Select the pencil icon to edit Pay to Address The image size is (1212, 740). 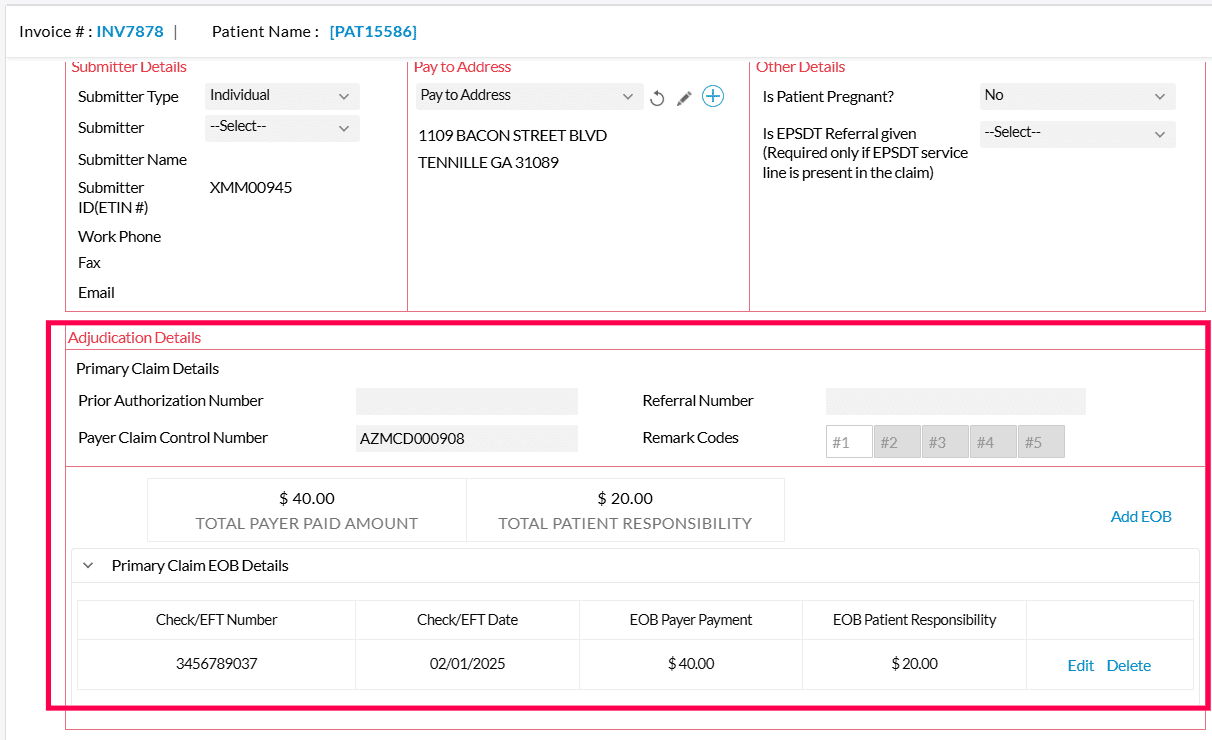pyautogui.click(x=684, y=97)
